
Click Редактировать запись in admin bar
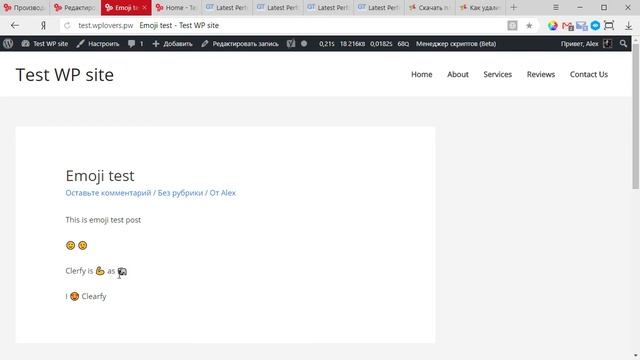tap(240, 44)
